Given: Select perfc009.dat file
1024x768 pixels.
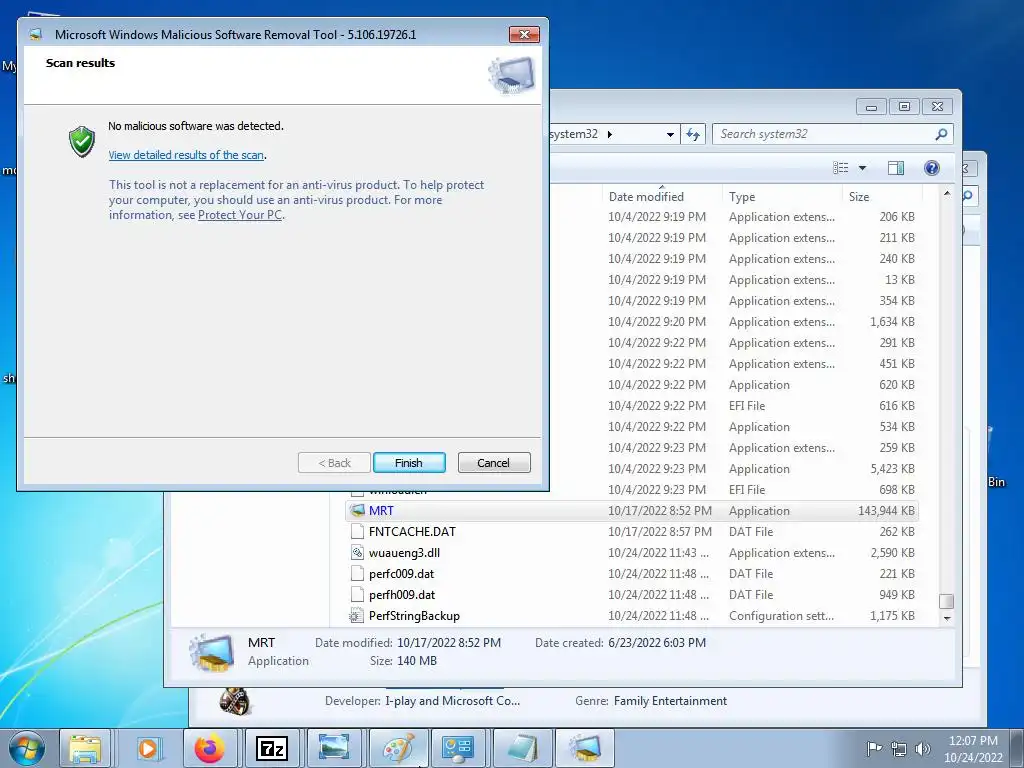Looking at the screenshot, I should click(x=632, y=573).
